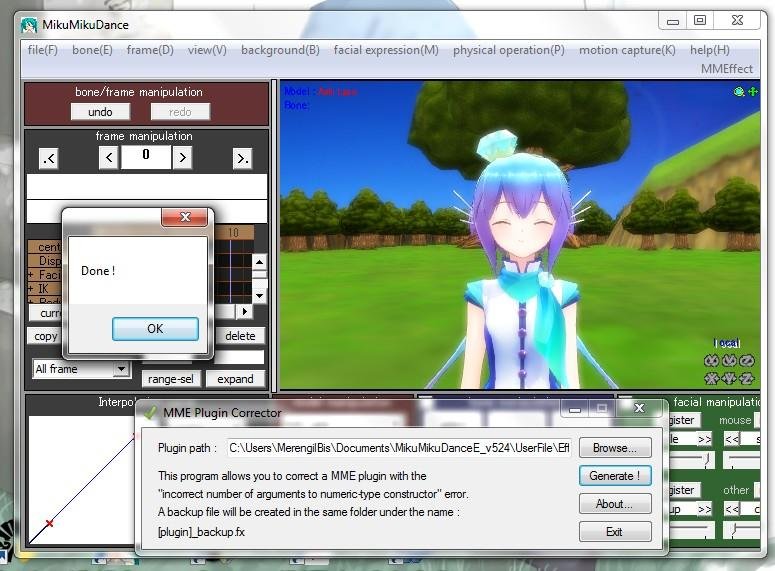This screenshot has height=571, width=775.
Task: Click OK in the 'Done !' dialog
Action: coord(155,329)
